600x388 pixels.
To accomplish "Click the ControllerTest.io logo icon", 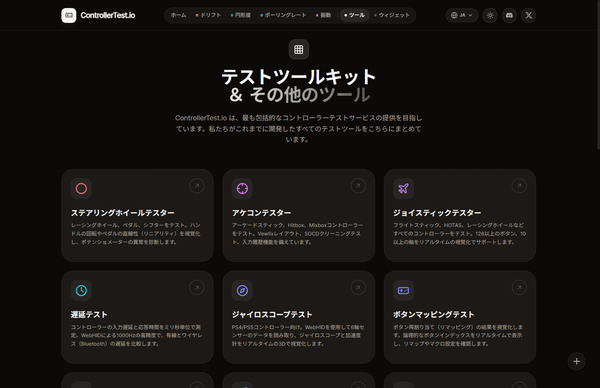I will [69, 15].
